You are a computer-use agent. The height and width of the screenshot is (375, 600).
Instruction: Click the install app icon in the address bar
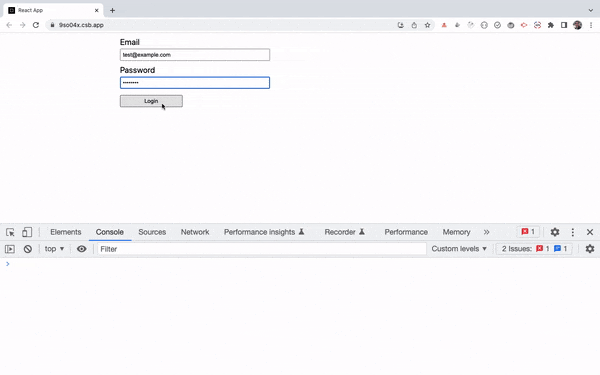tap(401, 25)
